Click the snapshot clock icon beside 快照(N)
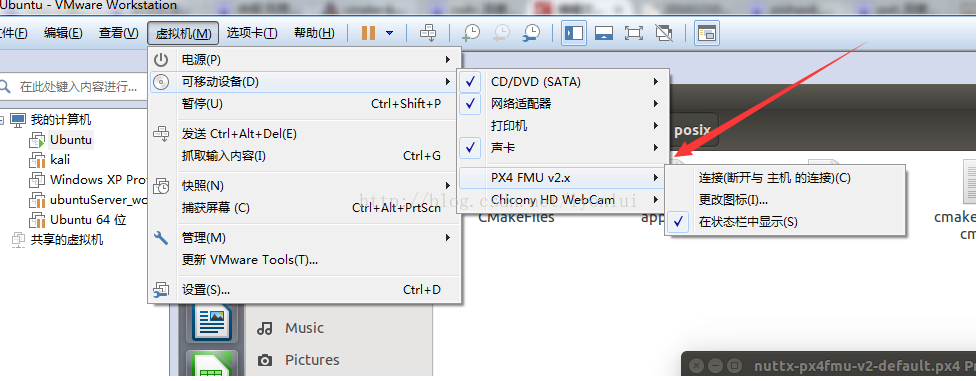The width and height of the screenshot is (978, 381). coord(161,186)
